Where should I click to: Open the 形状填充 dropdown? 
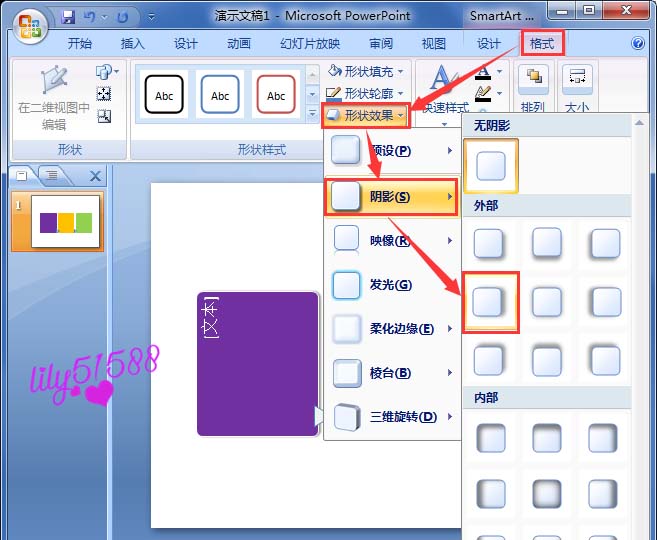click(x=365, y=71)
